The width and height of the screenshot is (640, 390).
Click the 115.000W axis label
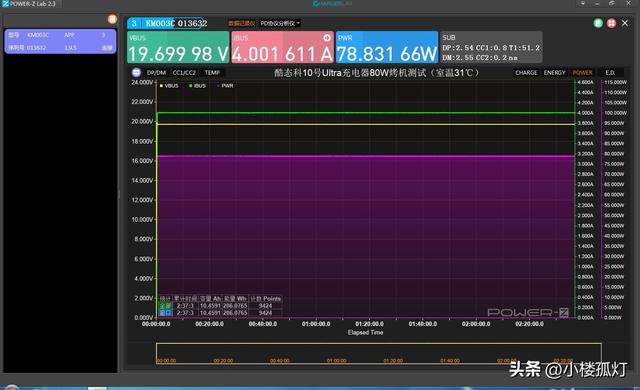tap(615, 82)
